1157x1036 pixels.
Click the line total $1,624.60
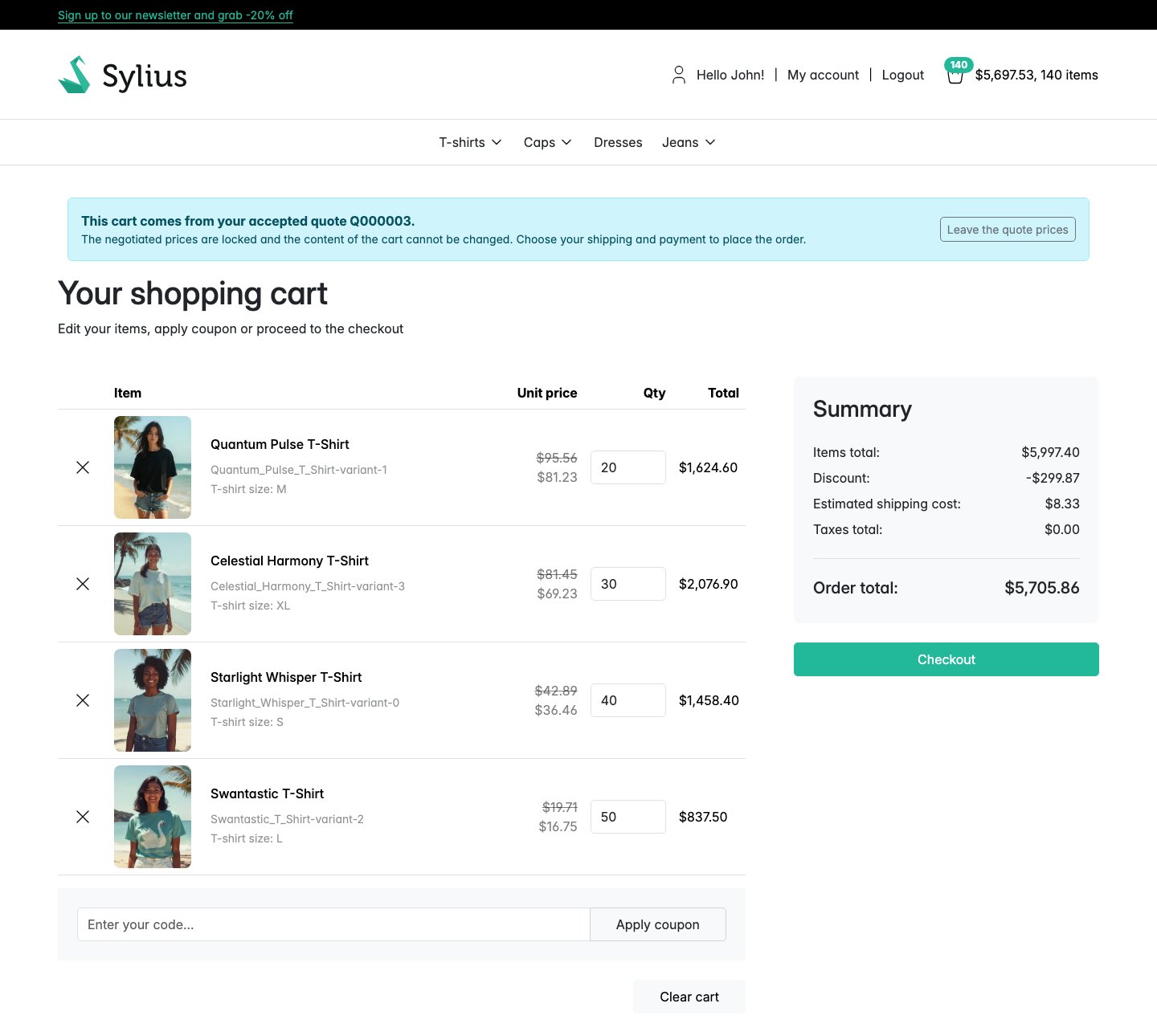[708, 467]
